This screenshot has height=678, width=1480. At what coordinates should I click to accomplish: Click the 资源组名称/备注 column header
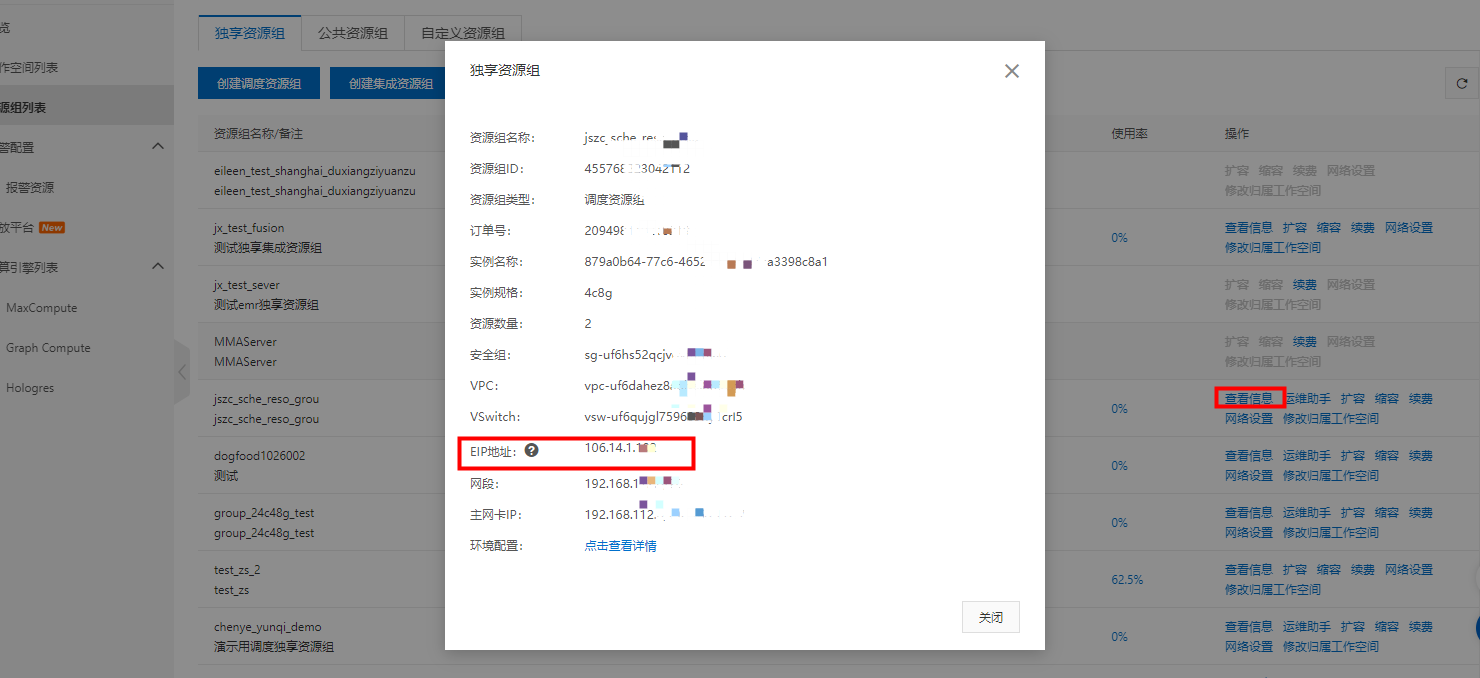pyautogui.click(x=258, y=133)
